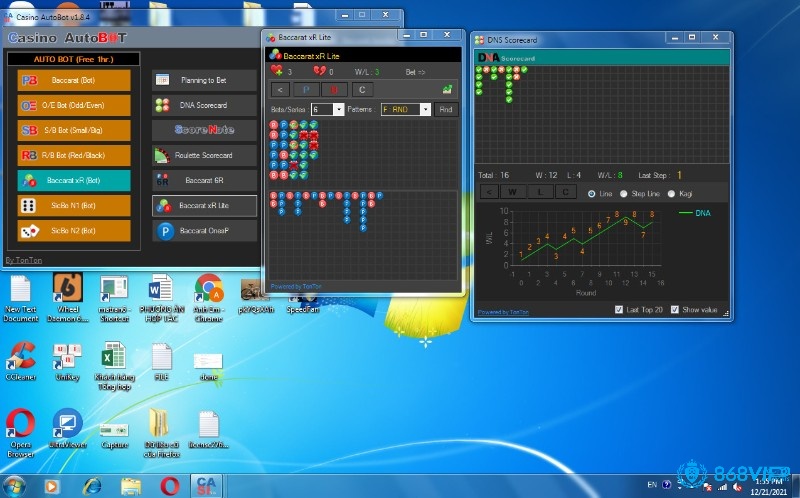
Task: Click the Rnd button
Action: pos(446,109)
